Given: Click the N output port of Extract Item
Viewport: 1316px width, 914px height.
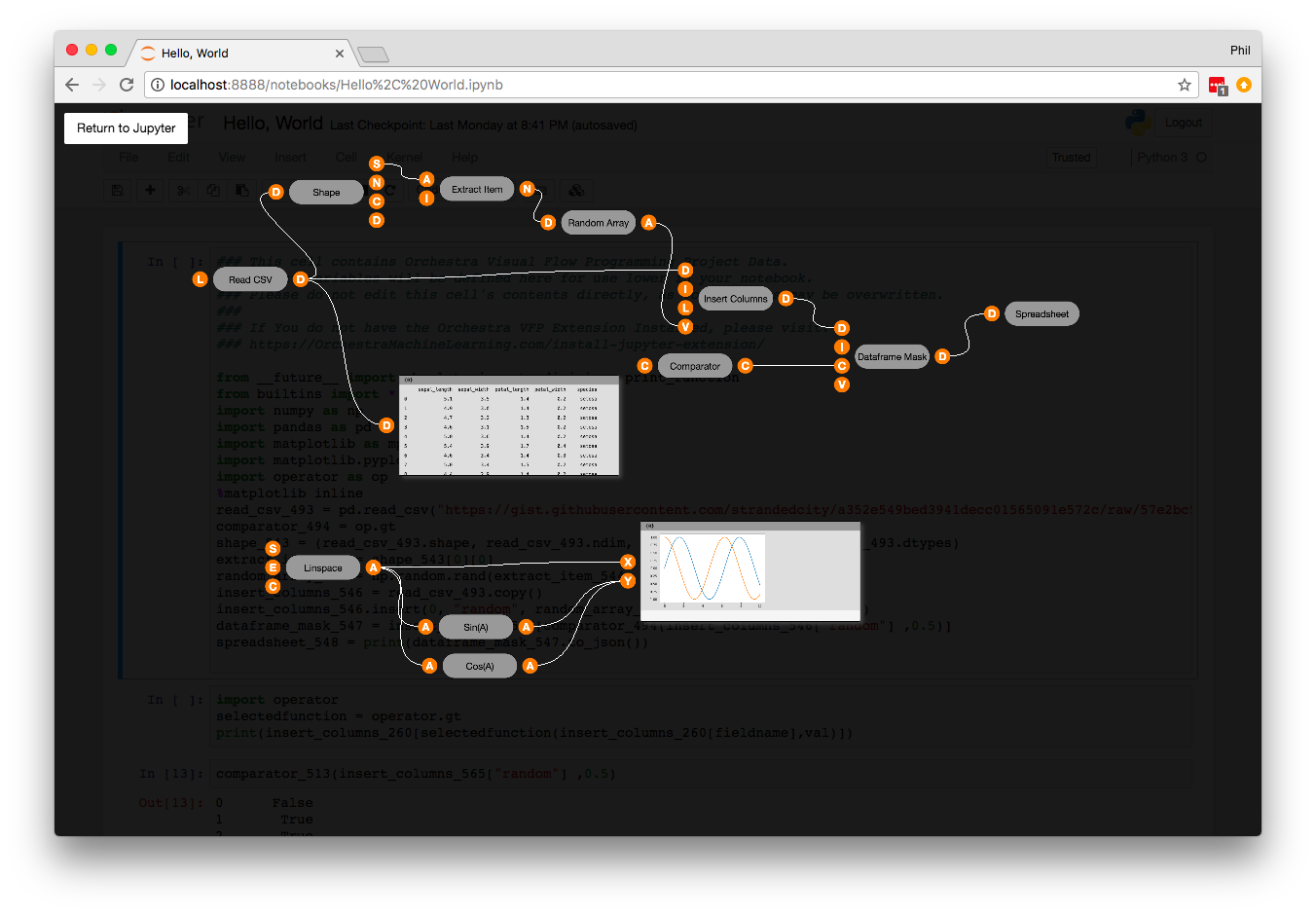Looking at the screenshot, I should pyautogui.click(x=528, y=189).
